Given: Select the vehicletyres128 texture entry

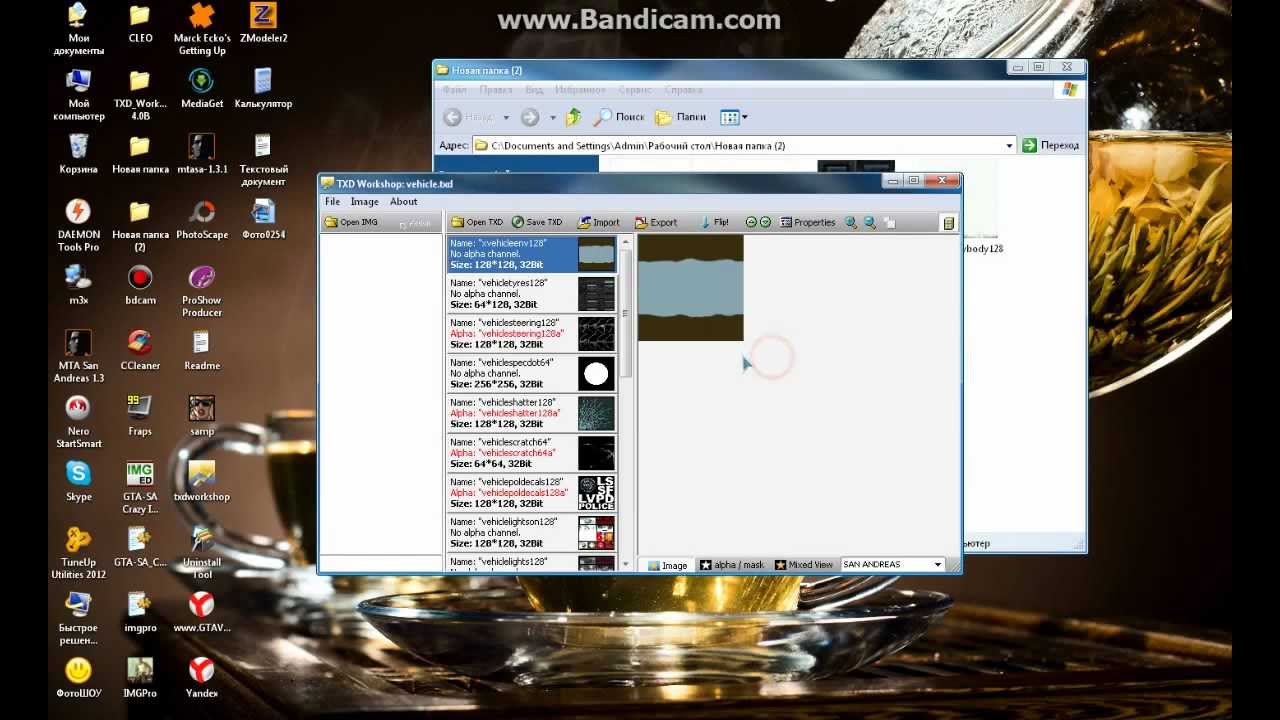Looking at the screenshot, I should pyautogui.click(x=532, y=294).
